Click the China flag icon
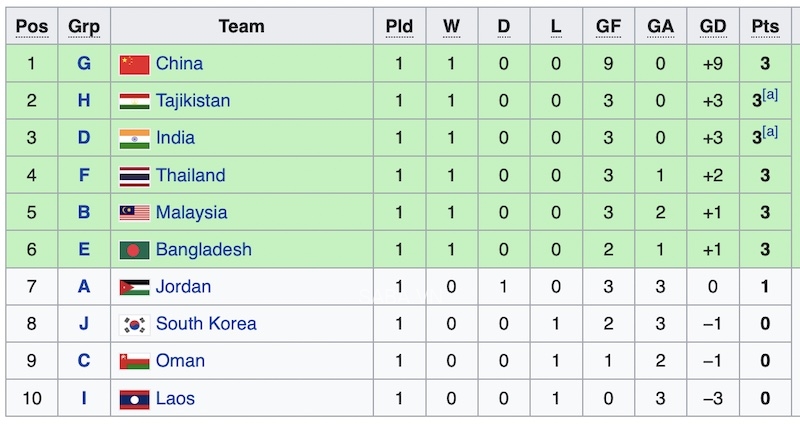 pyautogui.click(x=134, y=64)
